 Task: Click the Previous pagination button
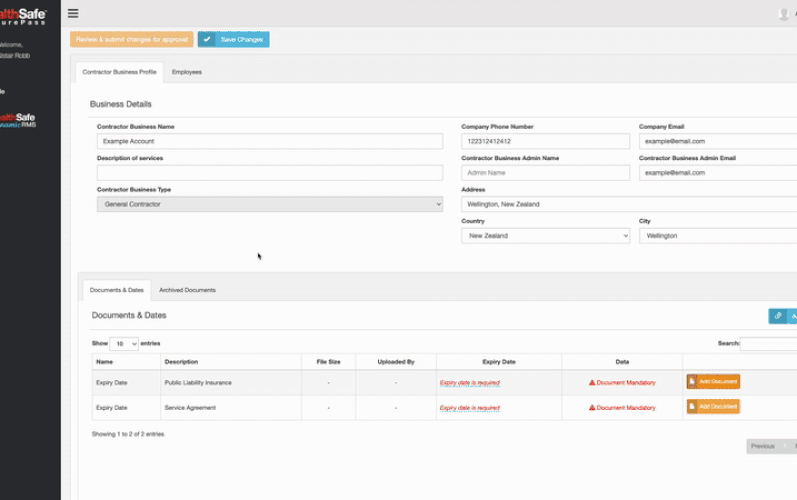point(762,446)
